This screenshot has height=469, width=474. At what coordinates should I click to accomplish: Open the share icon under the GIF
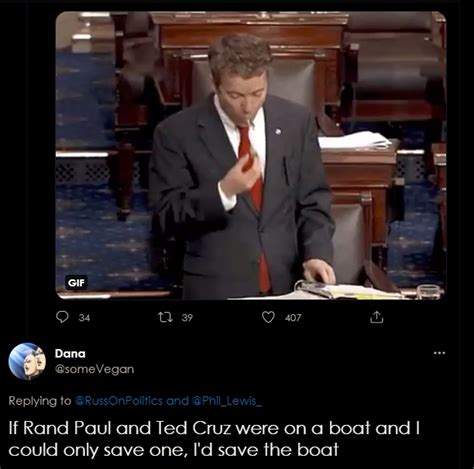click(x=377, y=317)
